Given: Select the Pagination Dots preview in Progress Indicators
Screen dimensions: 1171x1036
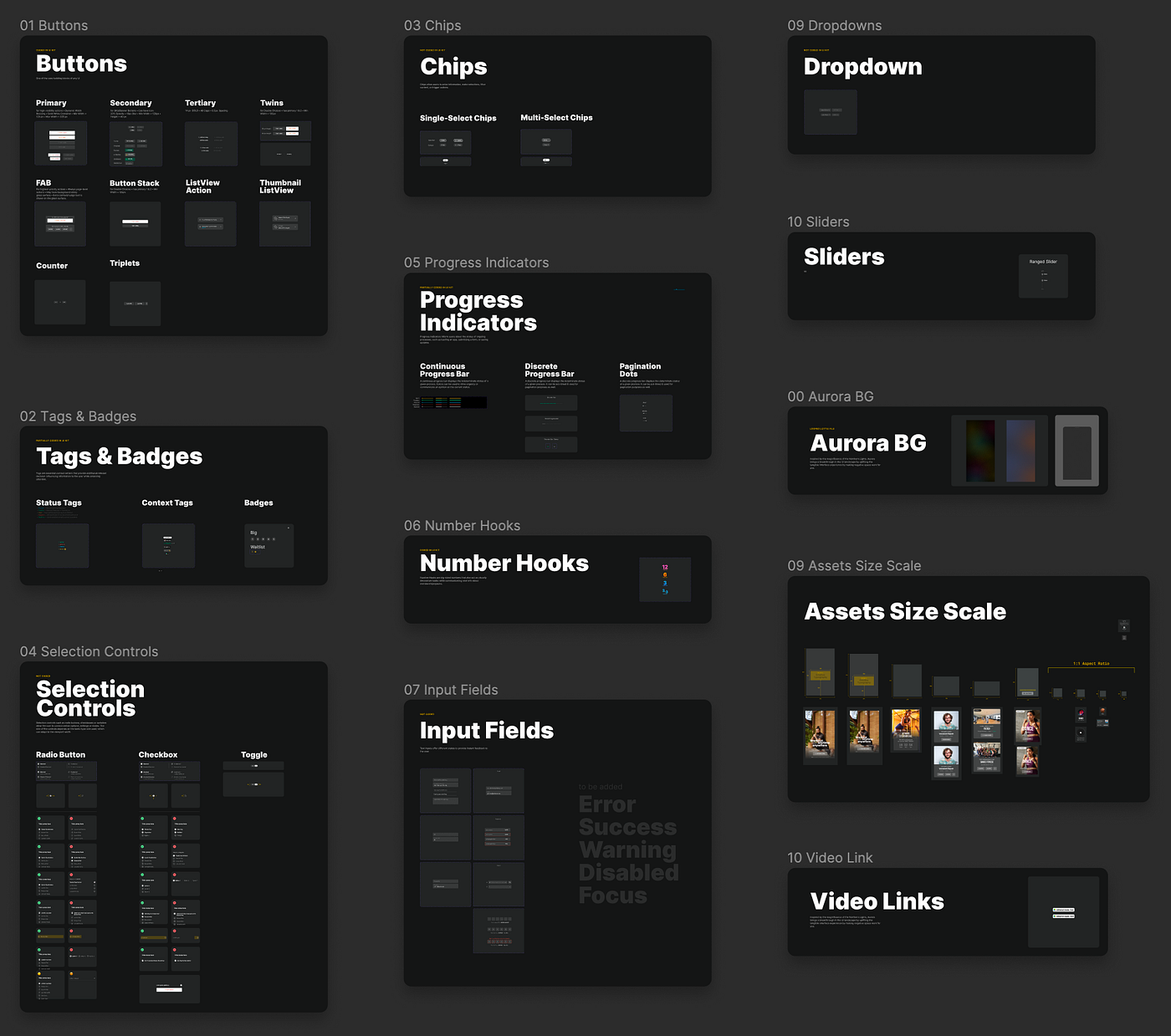Looking at the screenshot, I should pyautogui.click(x=647, y=412).
